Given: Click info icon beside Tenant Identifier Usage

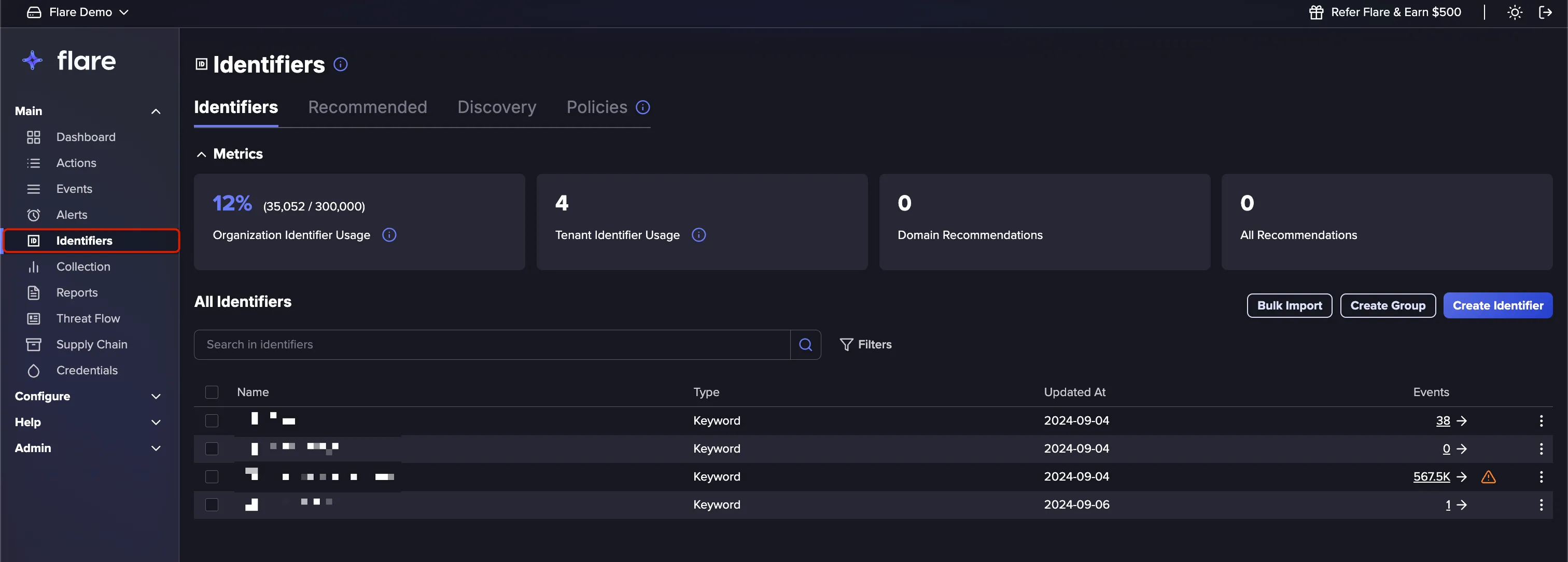Looking at the screenshot, I should point(699,235).
